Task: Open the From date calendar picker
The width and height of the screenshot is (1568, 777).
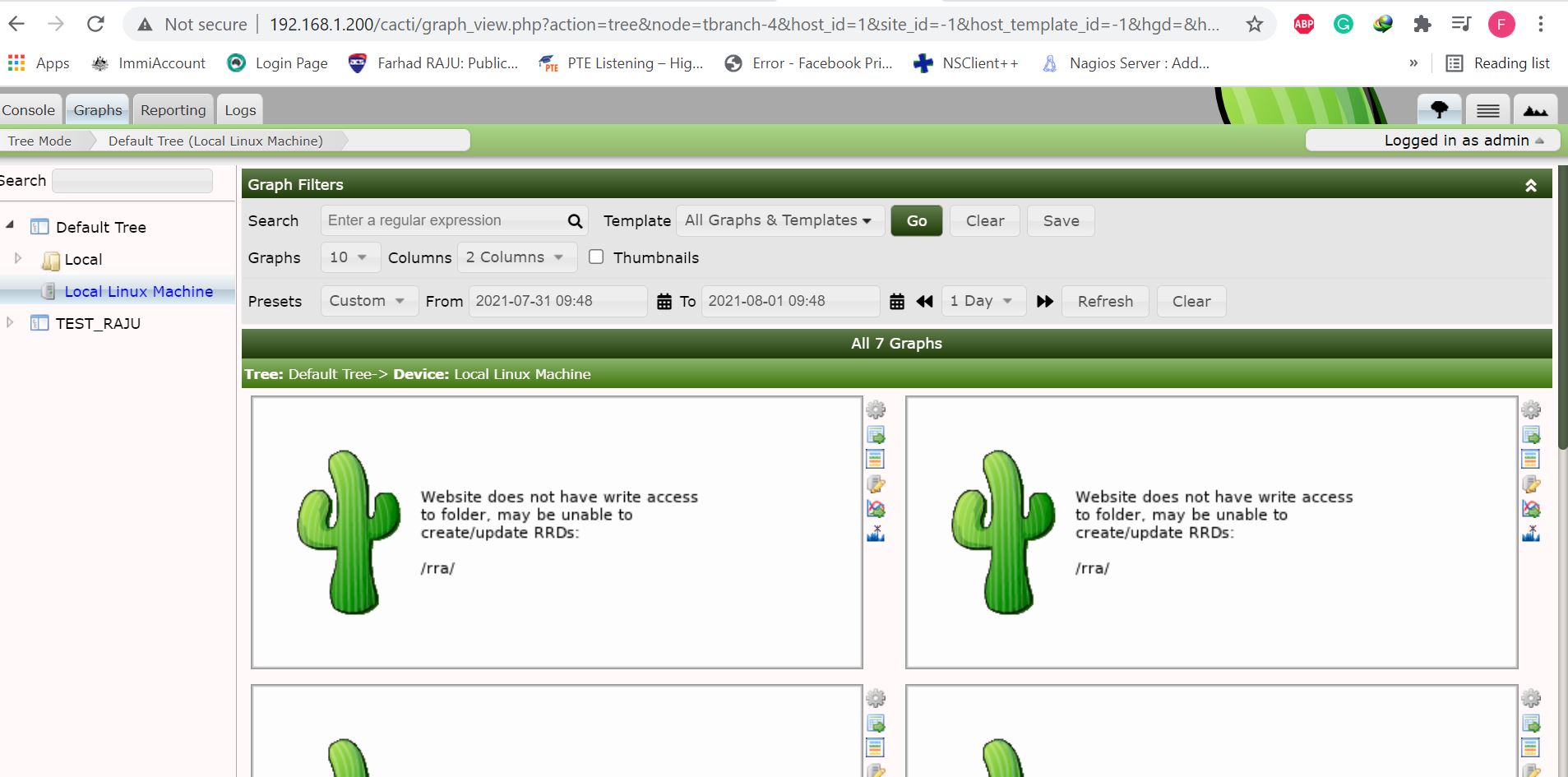Action: (x=664, y=302)
